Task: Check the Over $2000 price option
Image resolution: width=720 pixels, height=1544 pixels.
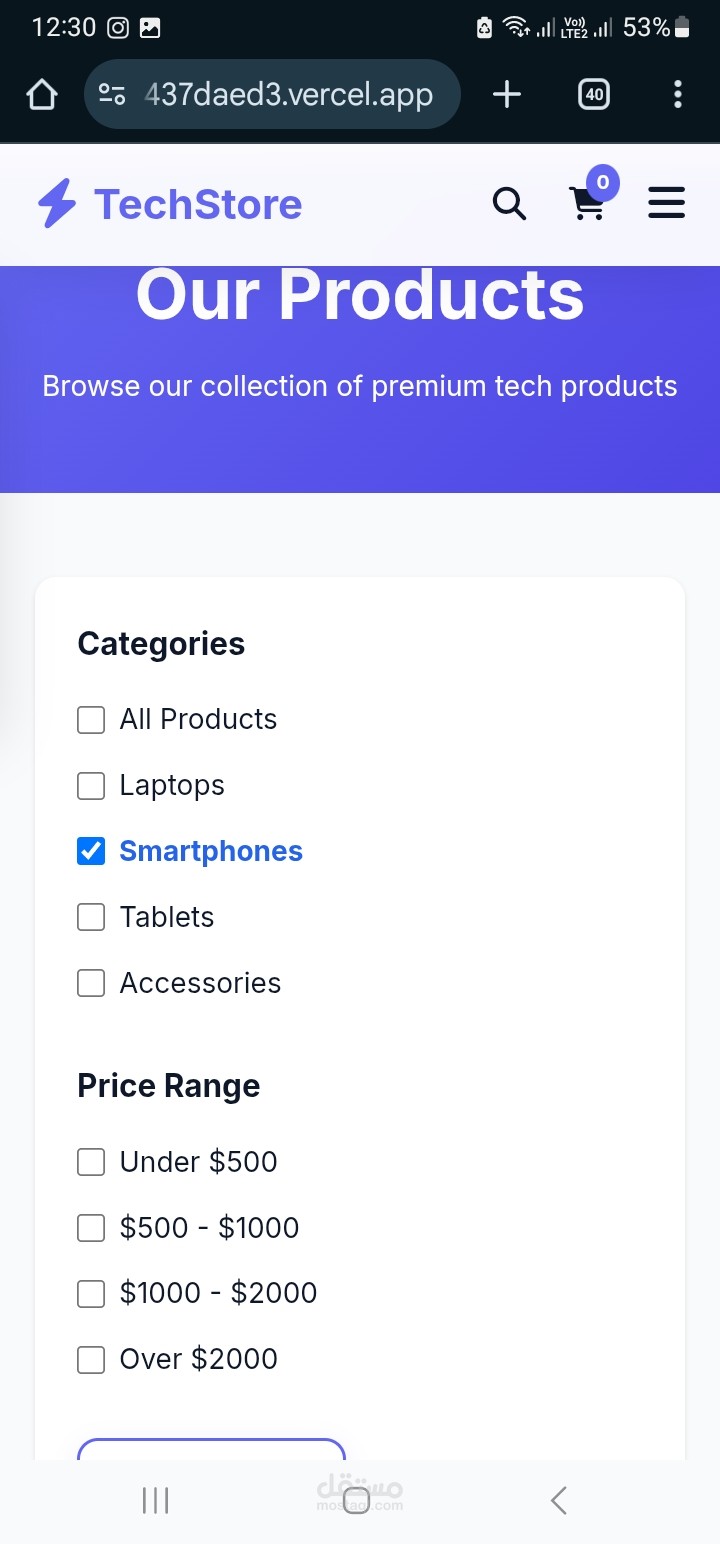Action: tap(91, 1360)
